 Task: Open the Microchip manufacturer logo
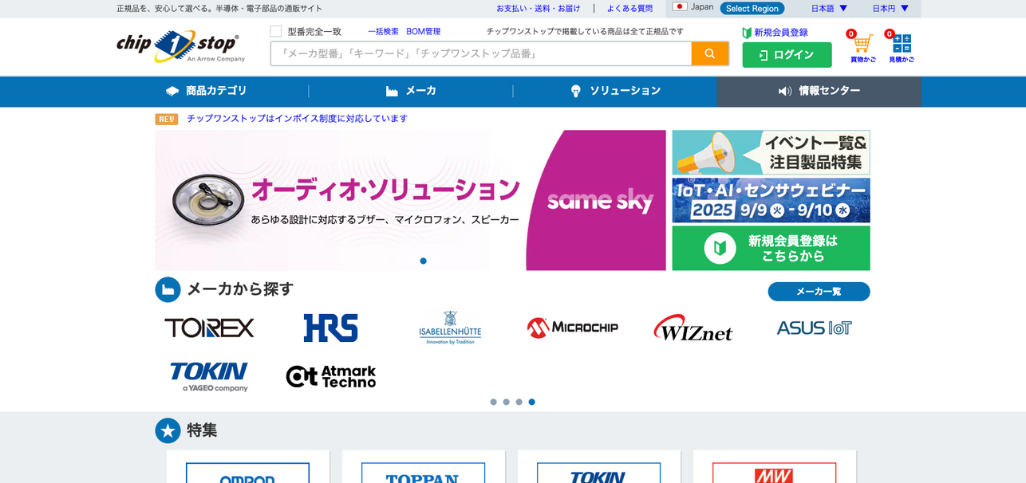coord(572,328)
